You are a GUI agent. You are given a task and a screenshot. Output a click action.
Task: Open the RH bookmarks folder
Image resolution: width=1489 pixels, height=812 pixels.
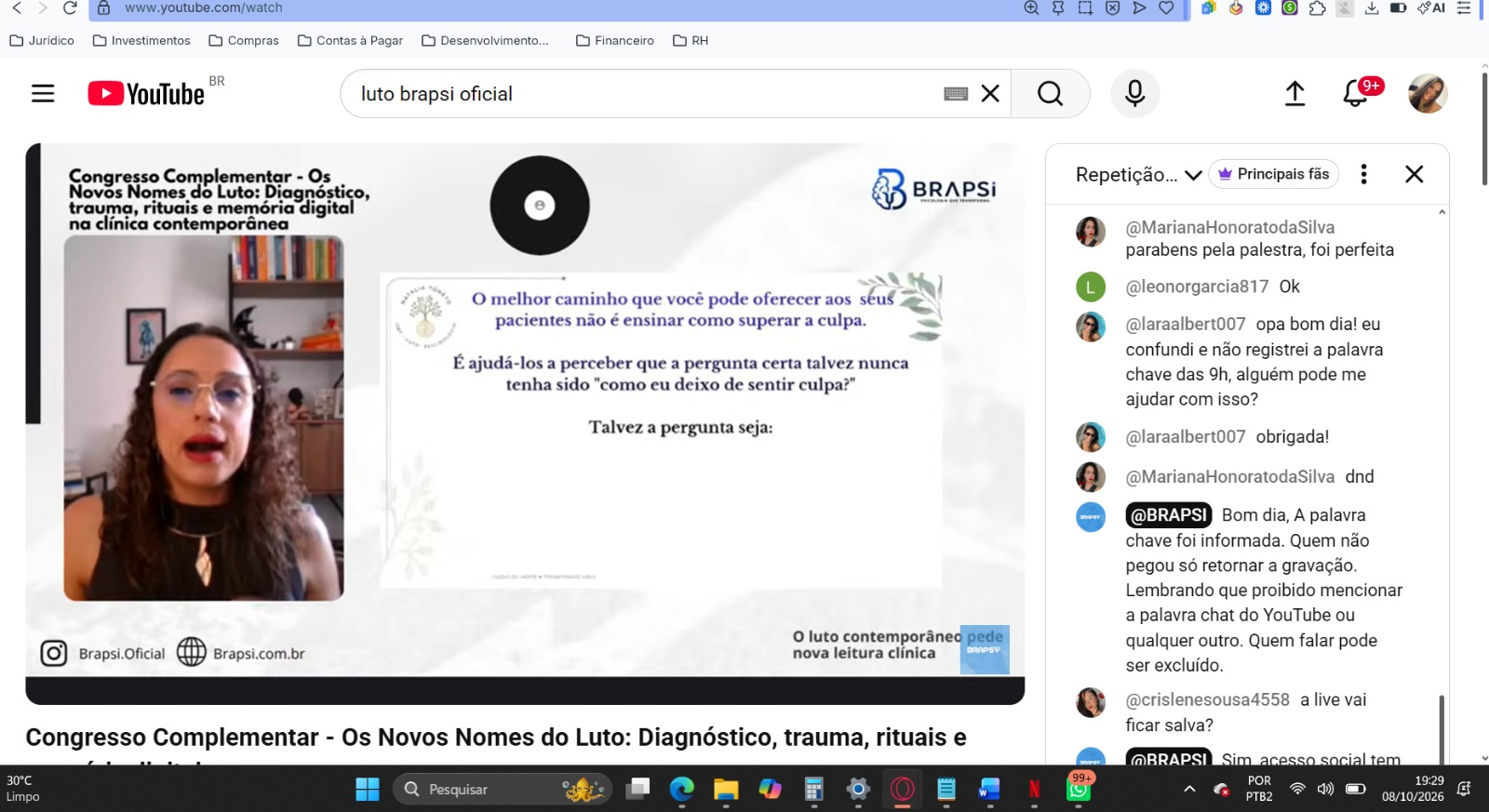[x=691, y=41]
